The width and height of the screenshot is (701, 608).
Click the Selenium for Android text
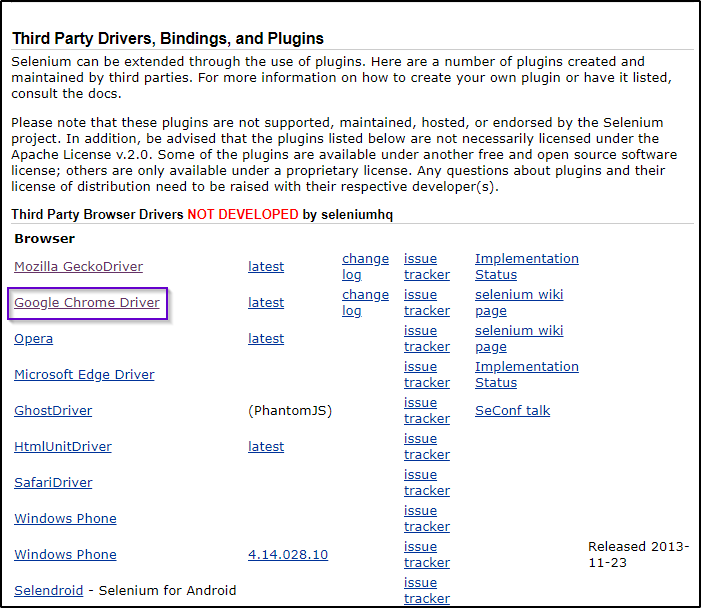tap(167, 591)
